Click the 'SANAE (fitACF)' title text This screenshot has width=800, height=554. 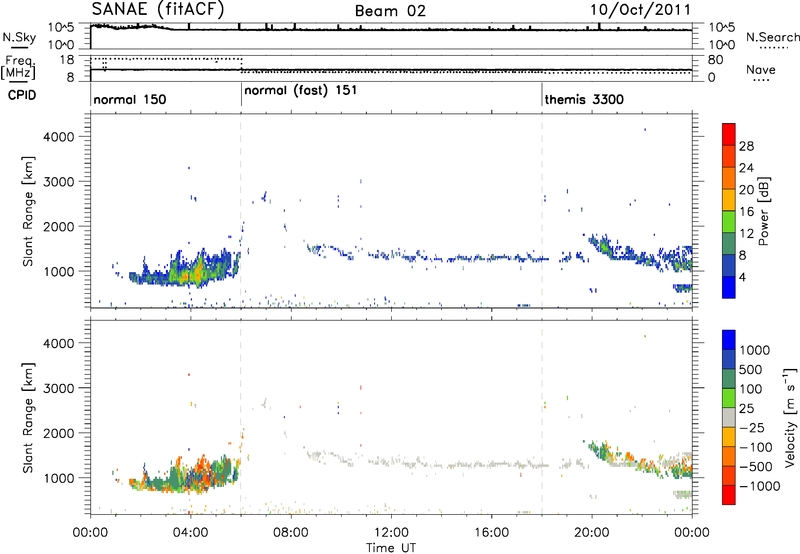pos(158,9)
